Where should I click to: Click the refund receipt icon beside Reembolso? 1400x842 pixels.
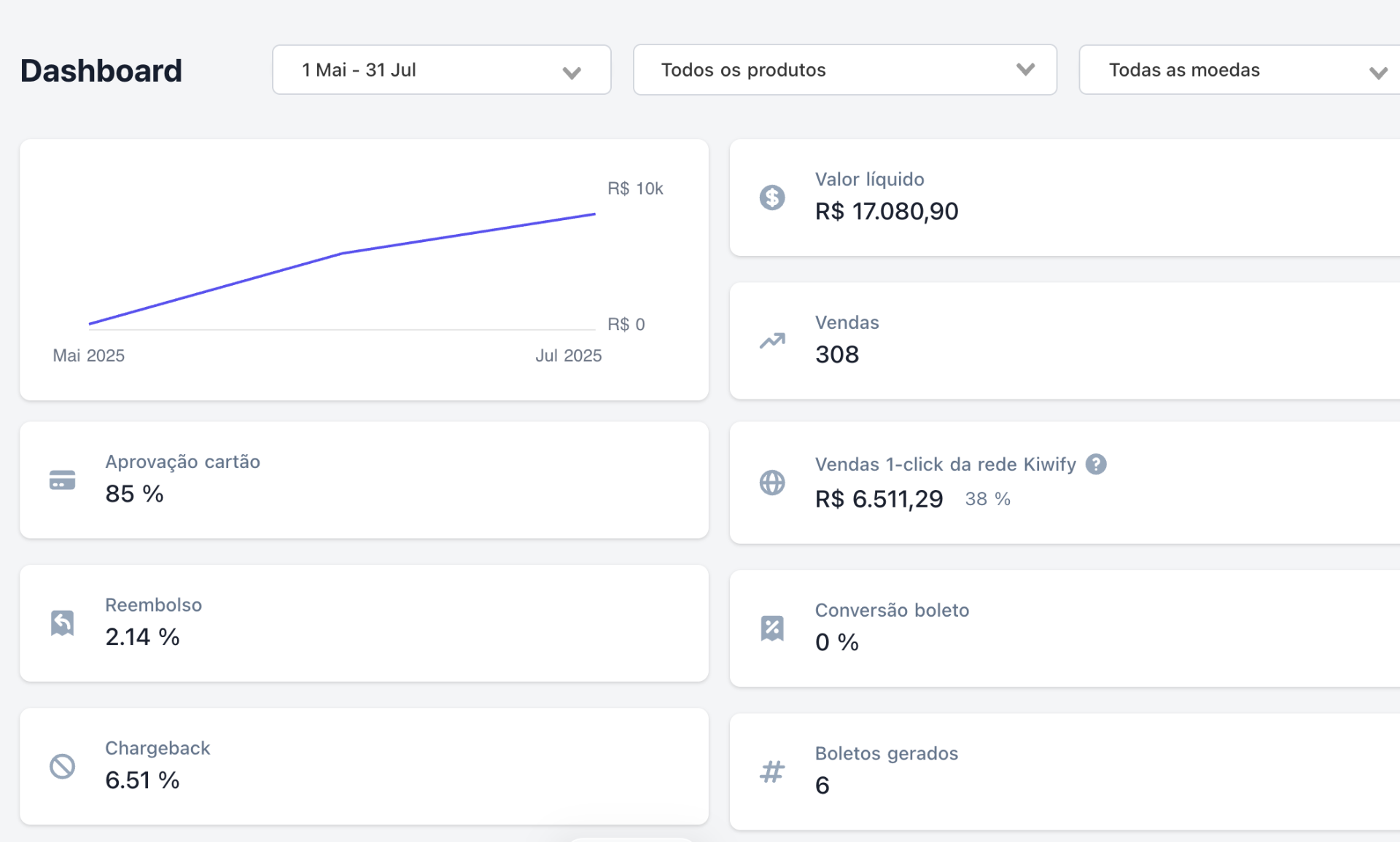point(62,623)
